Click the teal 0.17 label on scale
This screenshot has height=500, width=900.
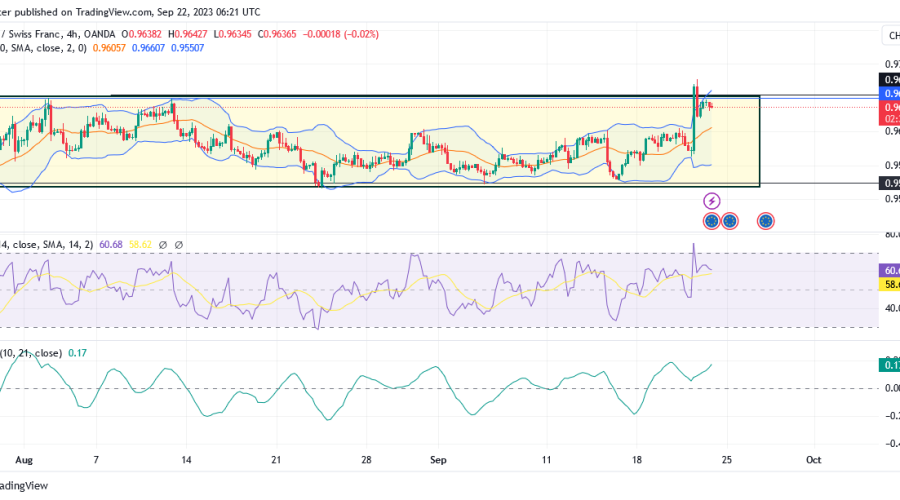[889, 365]
